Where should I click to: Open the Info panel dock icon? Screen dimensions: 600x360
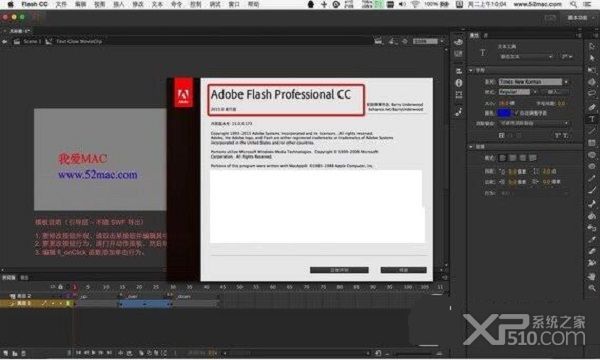tap(458, 83)
